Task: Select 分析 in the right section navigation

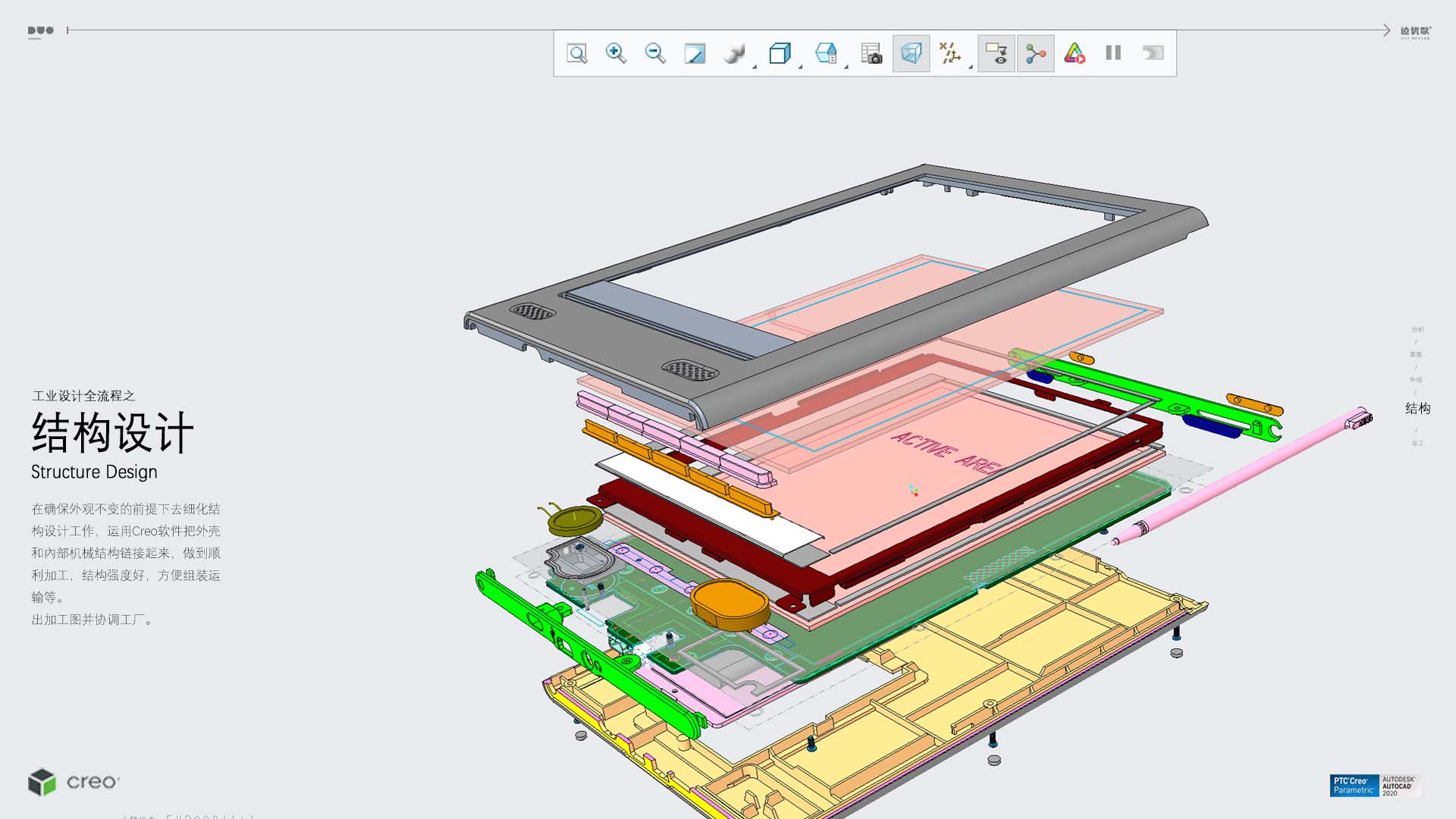Action: 1417,330
